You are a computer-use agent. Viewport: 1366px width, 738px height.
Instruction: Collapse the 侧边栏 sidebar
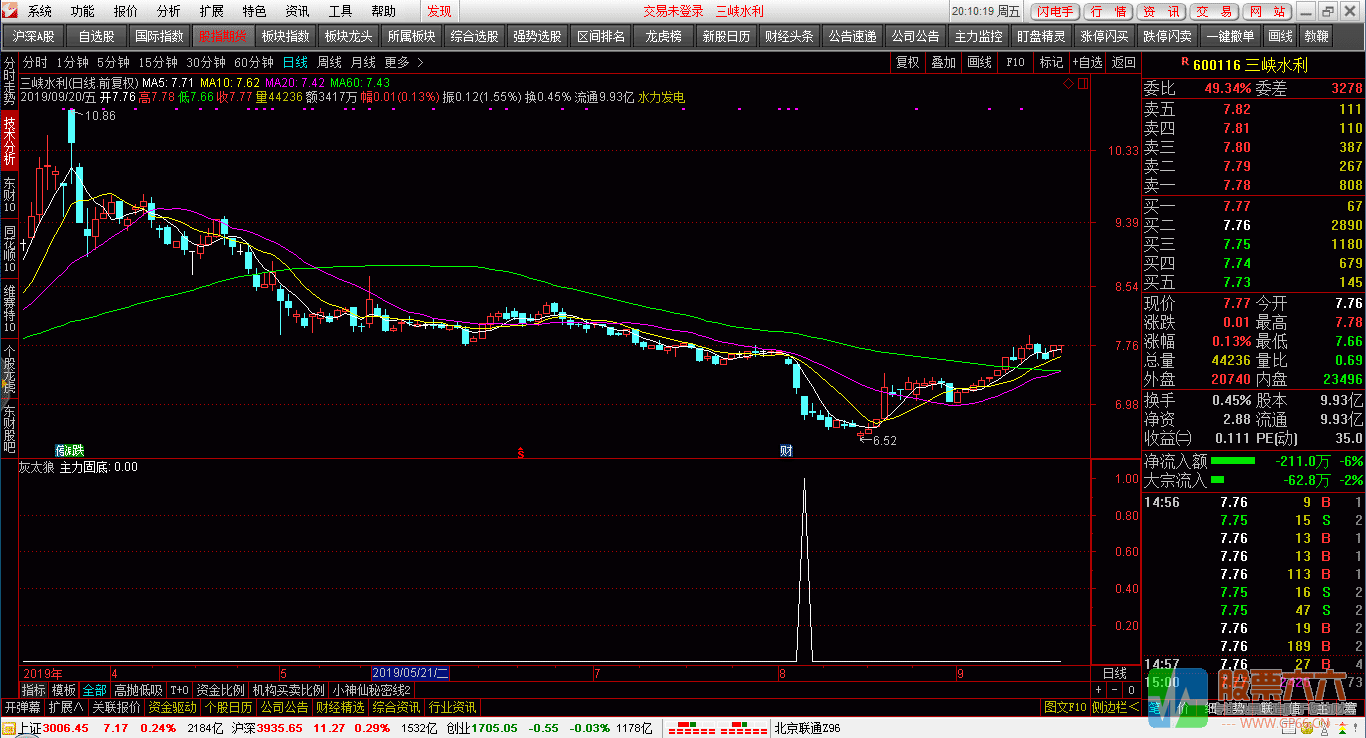tap(1116, 707)
